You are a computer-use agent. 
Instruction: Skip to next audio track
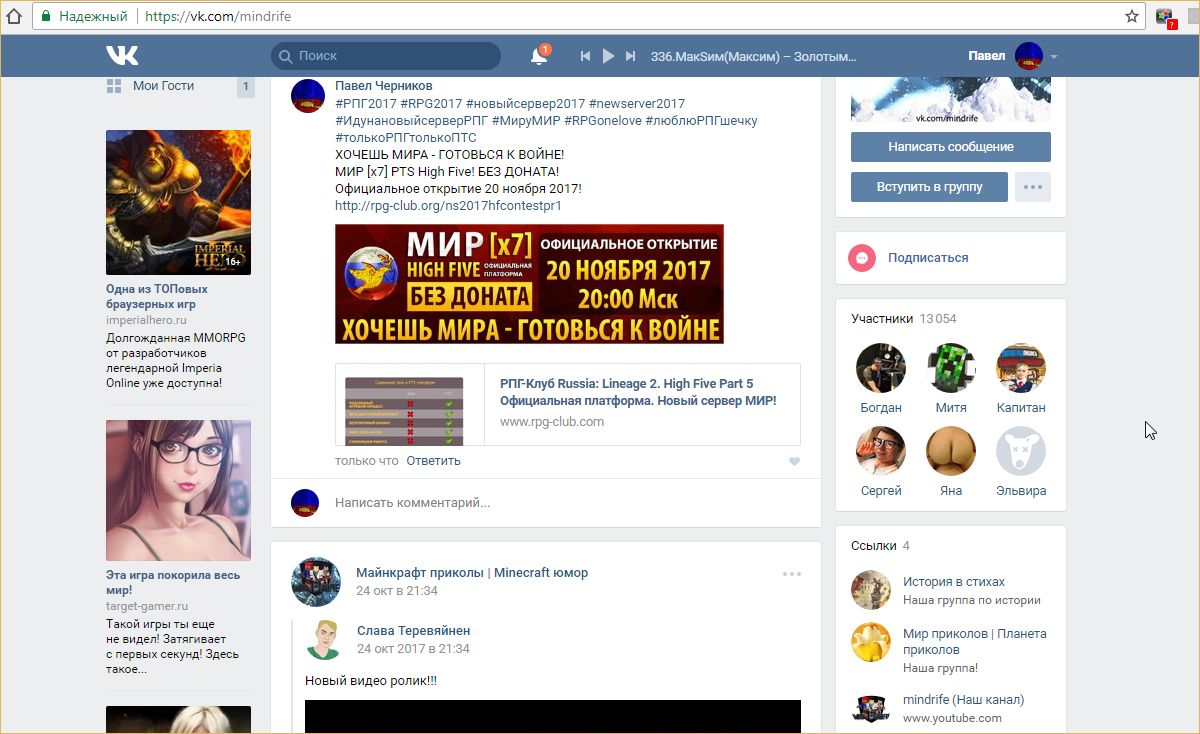coord(630,56)
